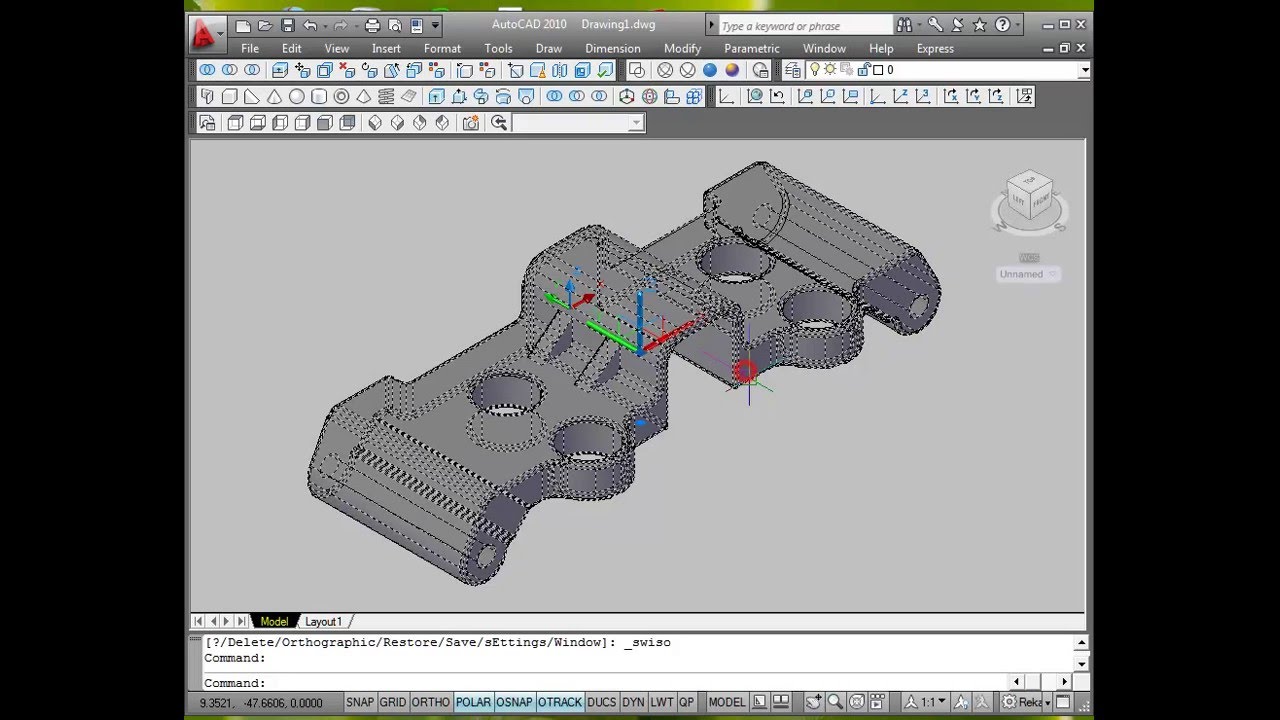The height and width of the screenshot is (720, 1280).
Task: Toggle OTRACK in status bar
Action: pyautogui.click(x=560, y=702)
